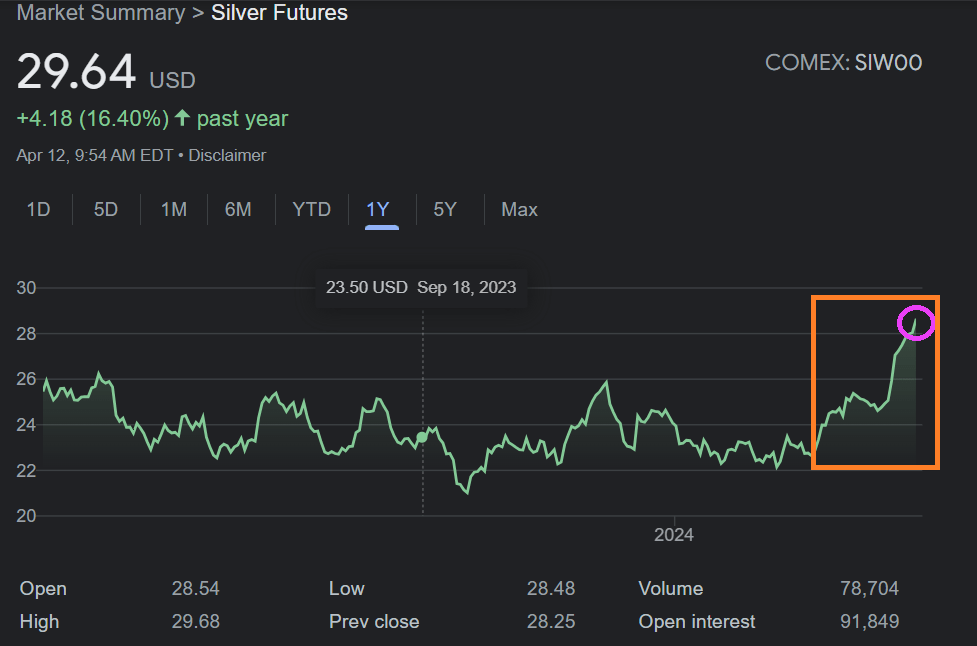Switch to the 6M tab
This screenshot has width=977, height=646.
(238, 209)
